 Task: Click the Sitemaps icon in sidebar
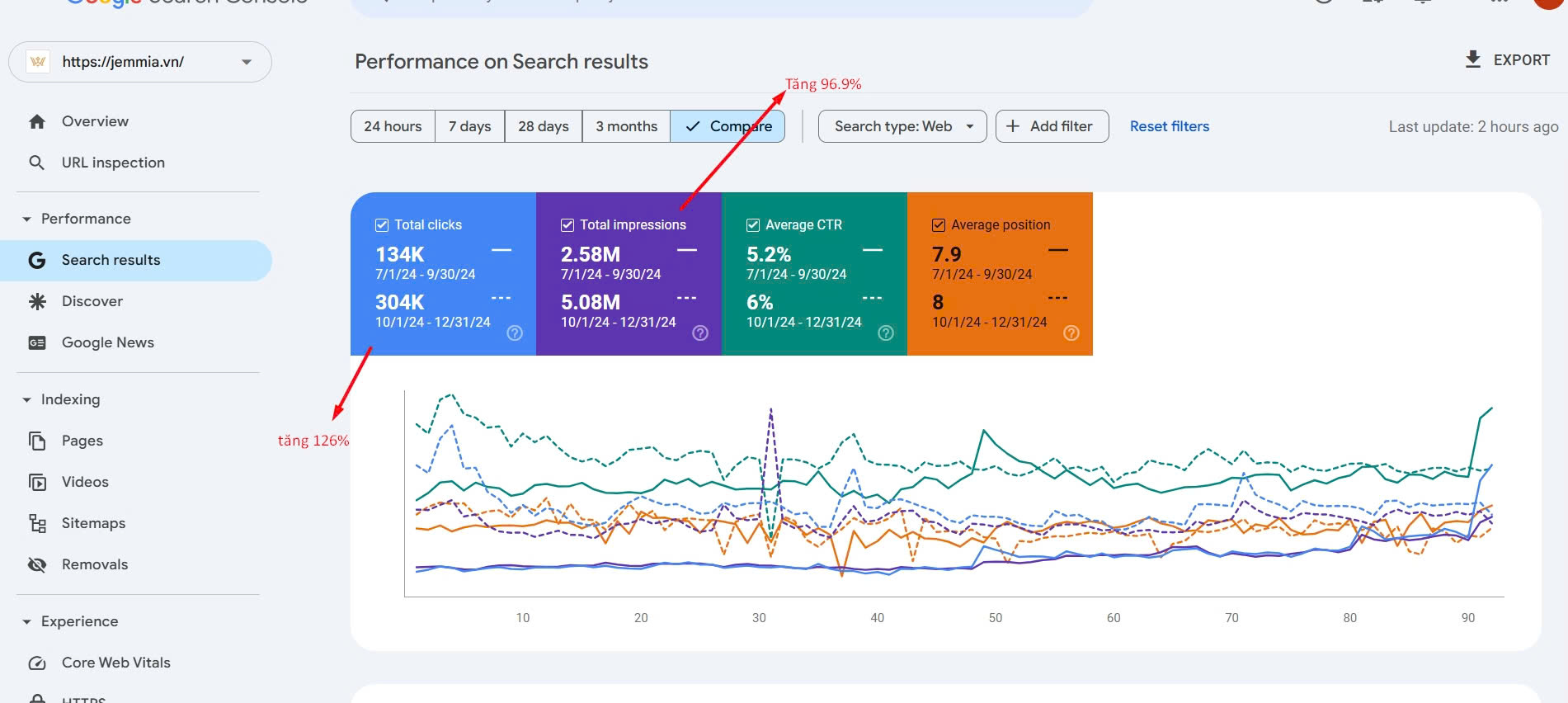pyautogui.click(x=37, y=524)
